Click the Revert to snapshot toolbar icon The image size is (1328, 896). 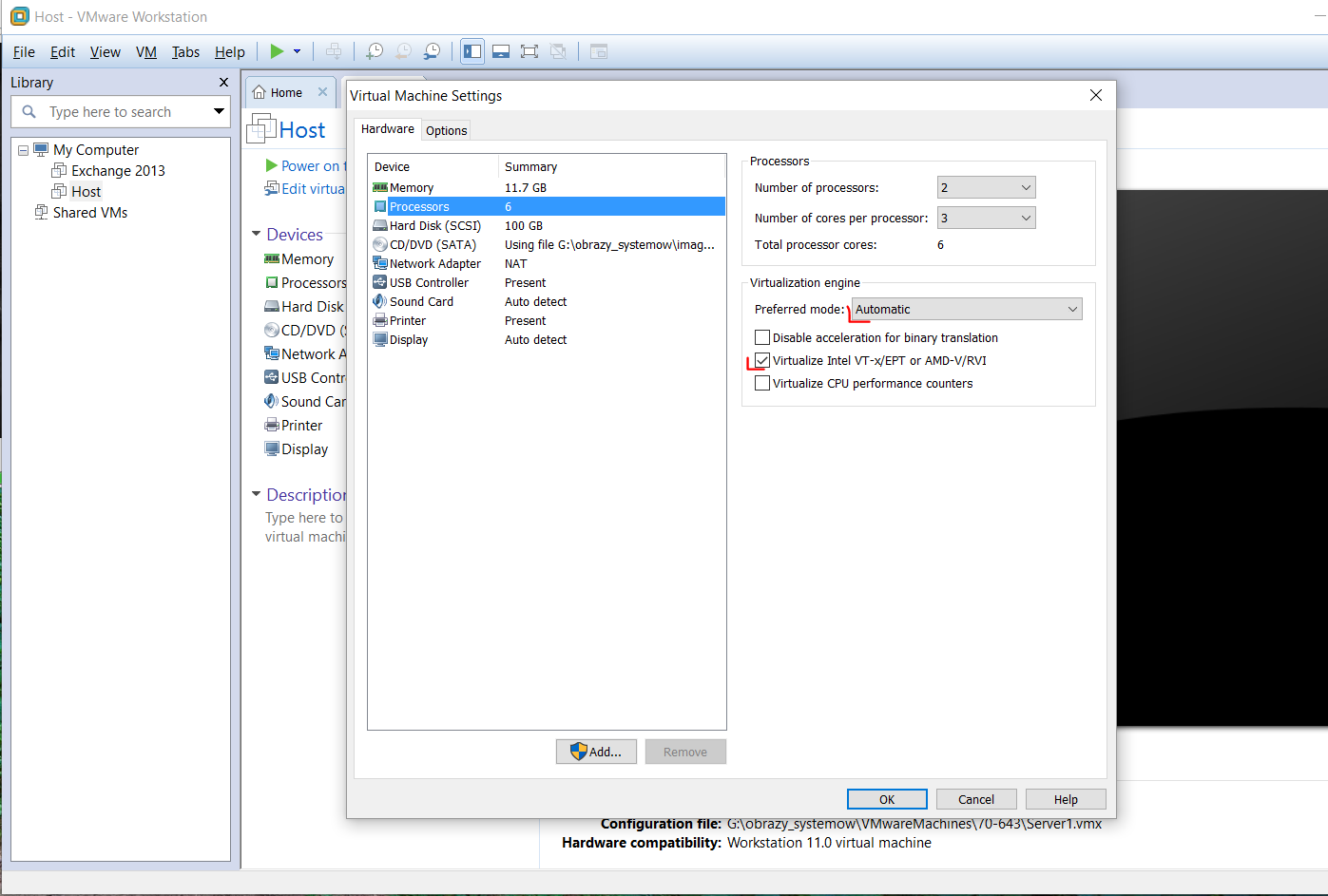404,51
